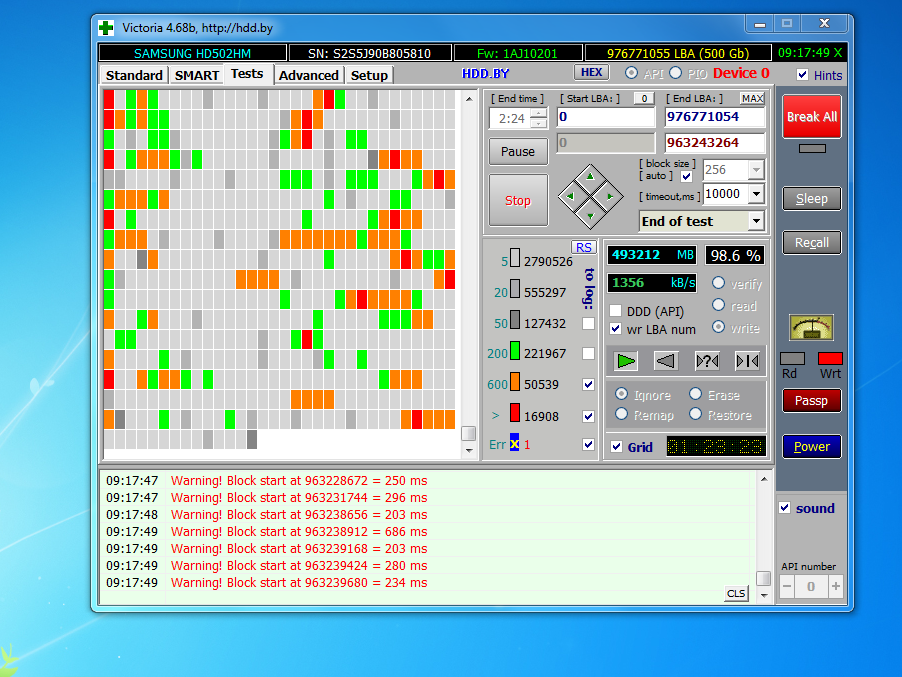This screenshot has width=902, height=677.
Task: Stop the surface test
Action: click(518, 200)
